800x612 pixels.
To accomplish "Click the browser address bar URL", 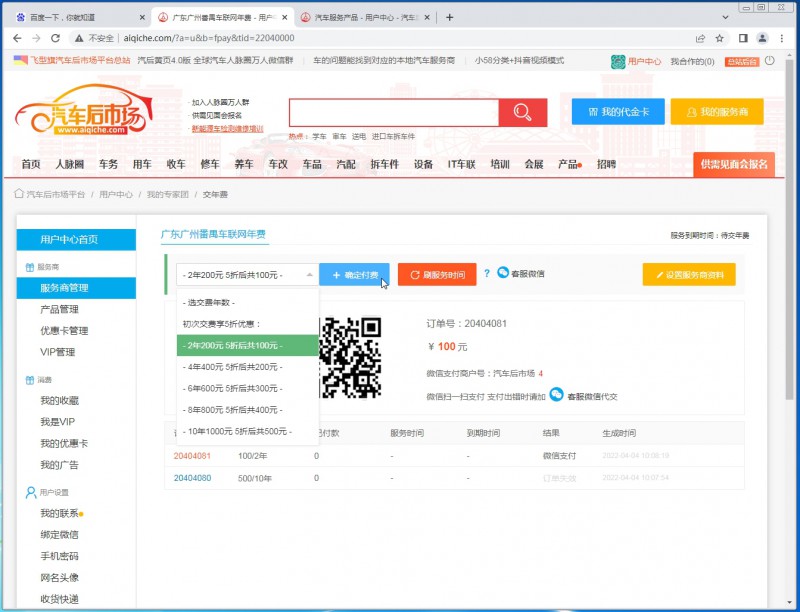I will point(209,38).
